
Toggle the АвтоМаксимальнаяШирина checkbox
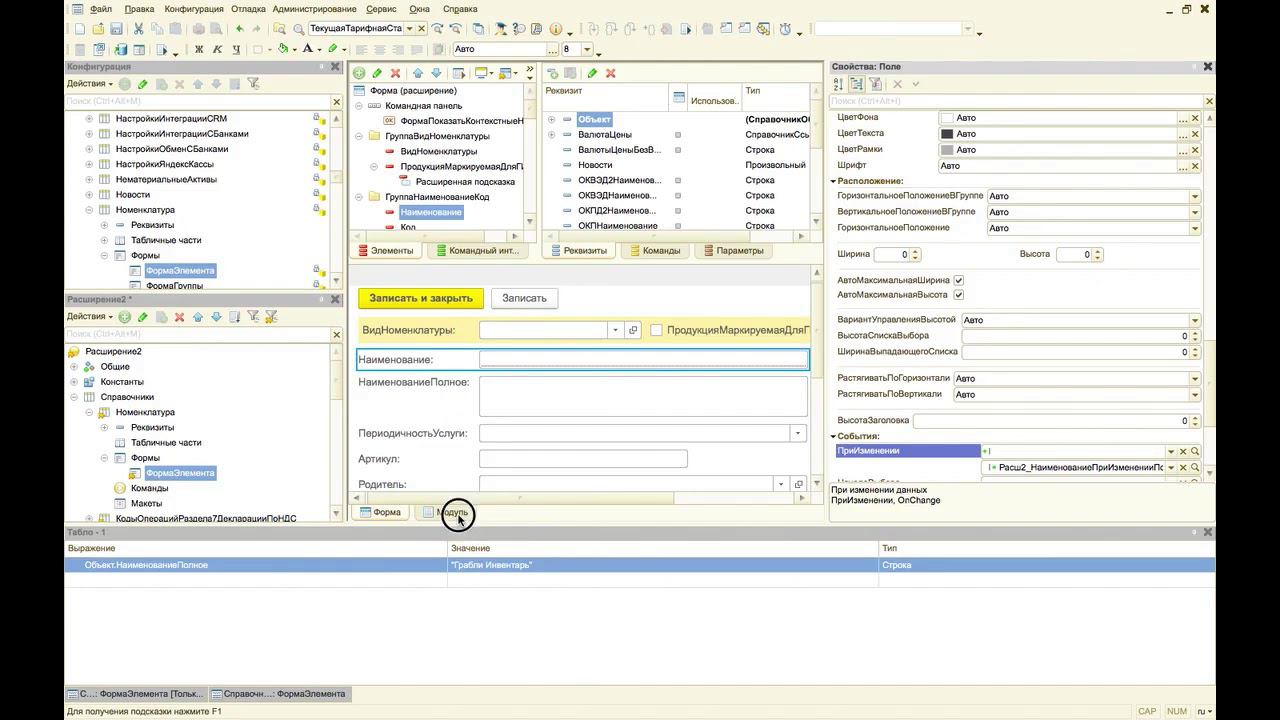click(958, 280)
